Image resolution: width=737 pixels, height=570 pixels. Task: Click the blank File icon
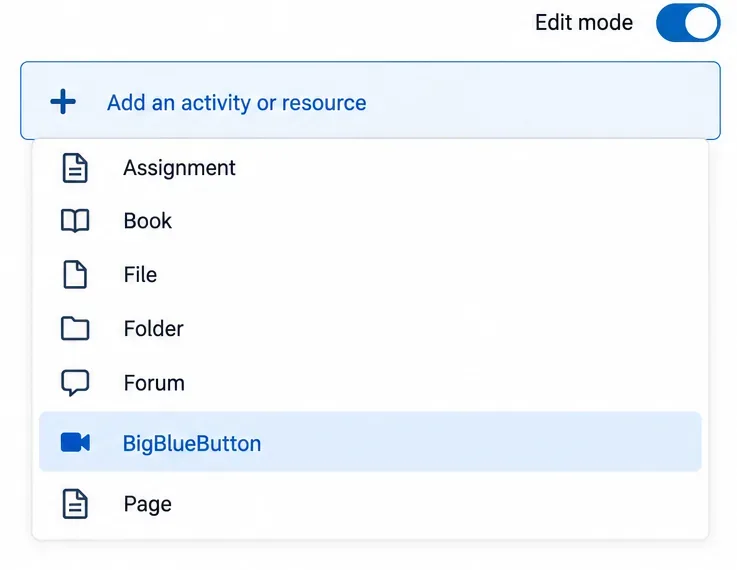pyautogui.click(x=75, y=274)
